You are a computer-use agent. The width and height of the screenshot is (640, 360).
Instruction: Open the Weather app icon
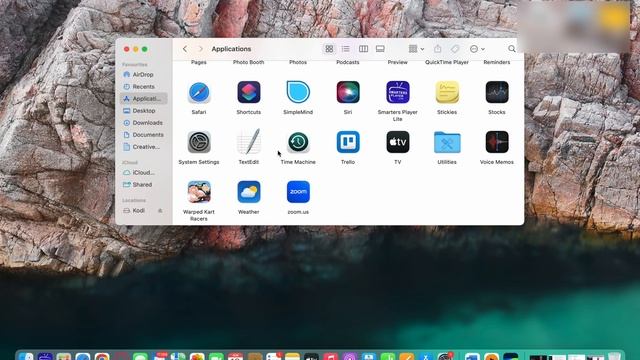(249, 192)
